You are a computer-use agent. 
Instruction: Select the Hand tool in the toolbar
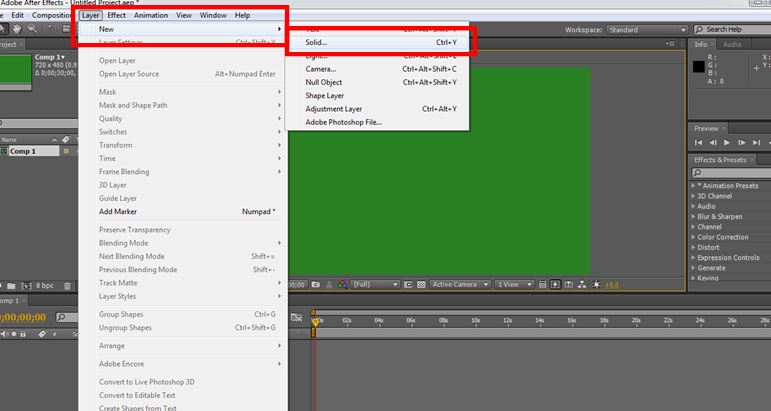pos(17,29)
